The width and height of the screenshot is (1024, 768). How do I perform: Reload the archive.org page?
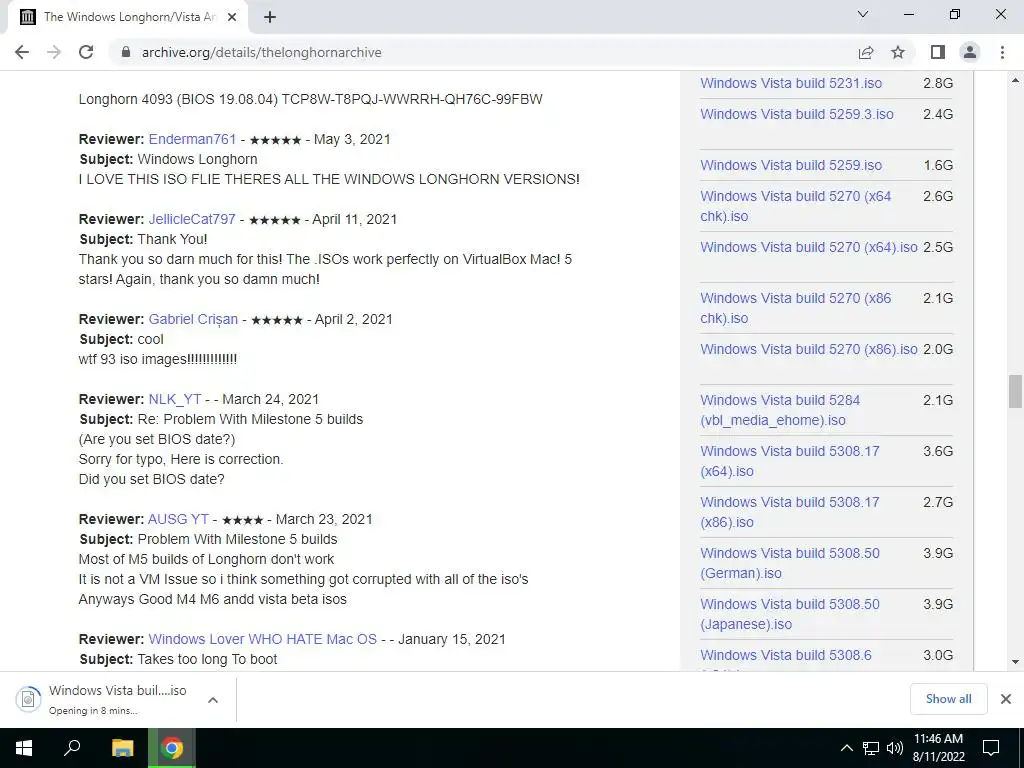[86, 52]
